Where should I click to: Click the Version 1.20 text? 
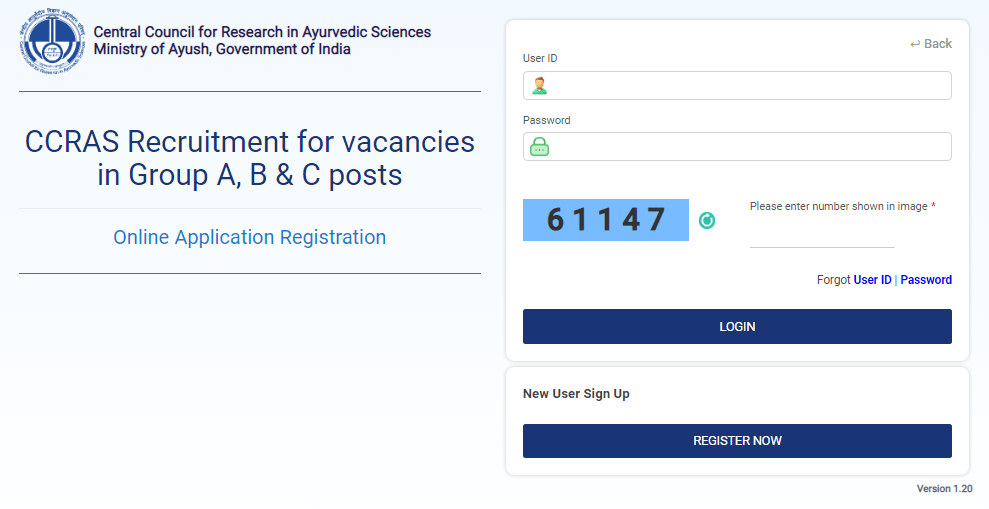[944, 489]
